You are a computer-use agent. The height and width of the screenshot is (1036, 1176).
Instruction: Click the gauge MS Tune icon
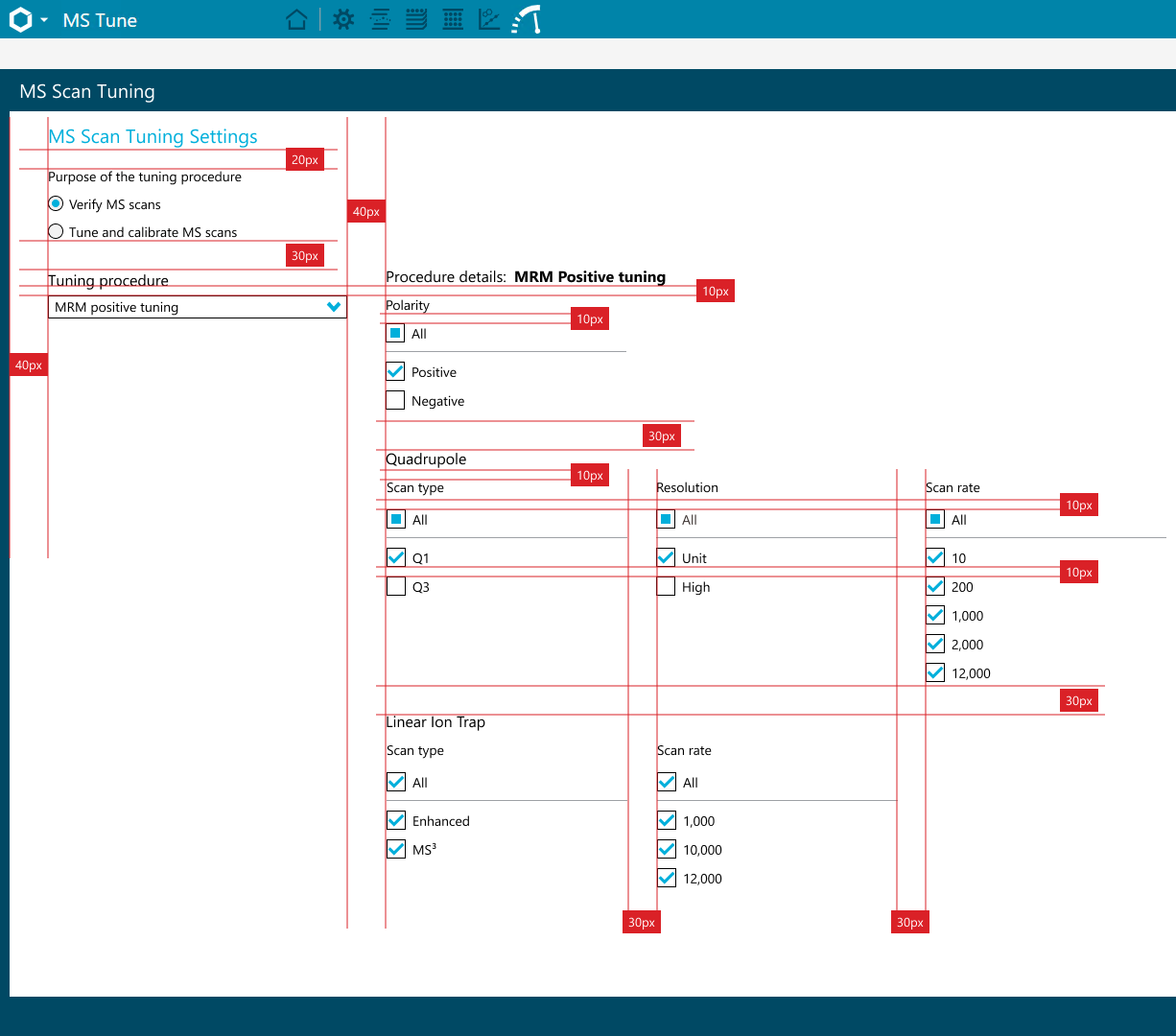click(527, 19)
